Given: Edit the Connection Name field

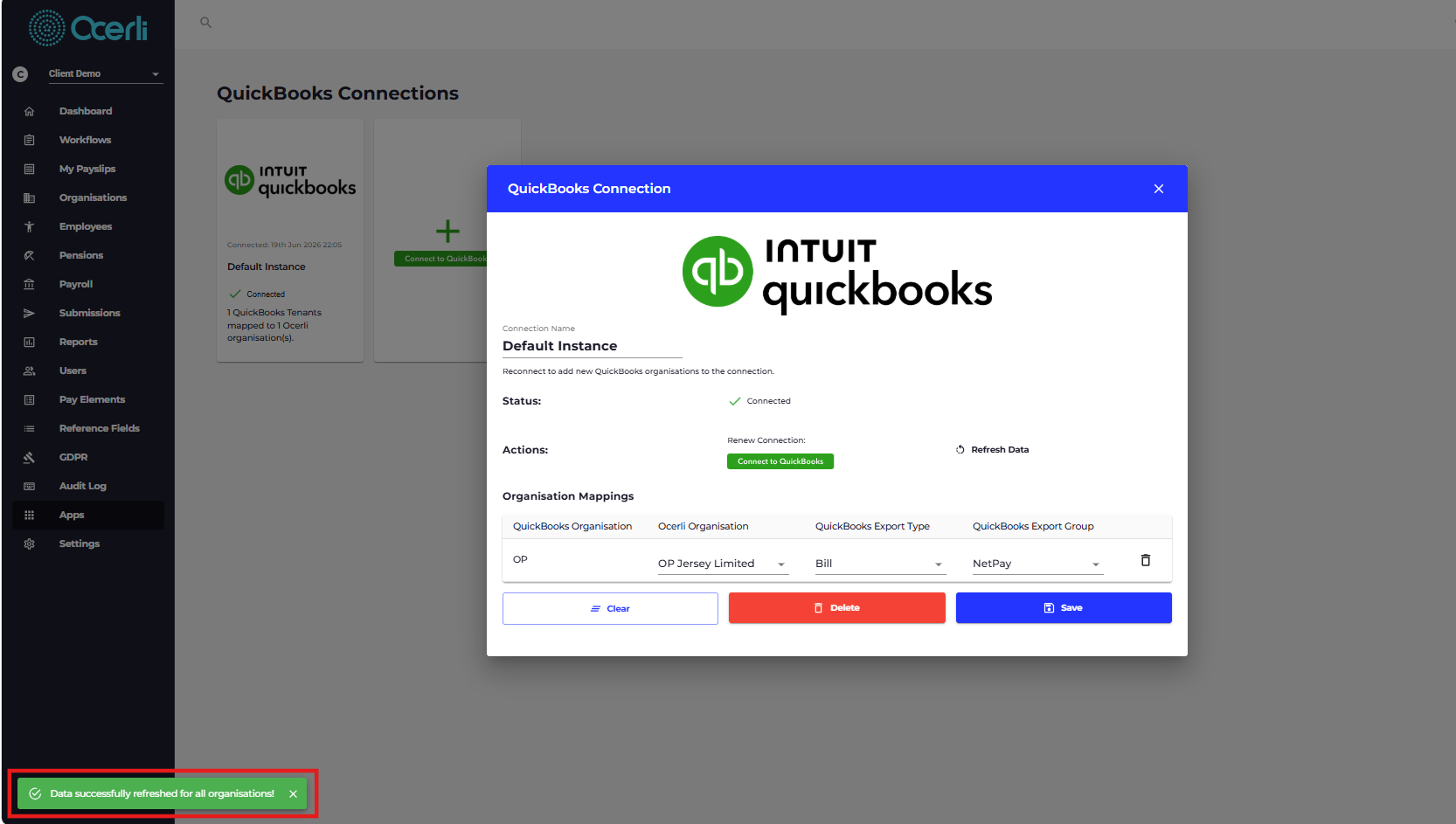Looking at the screenshot, I should [x=593, y=346].
